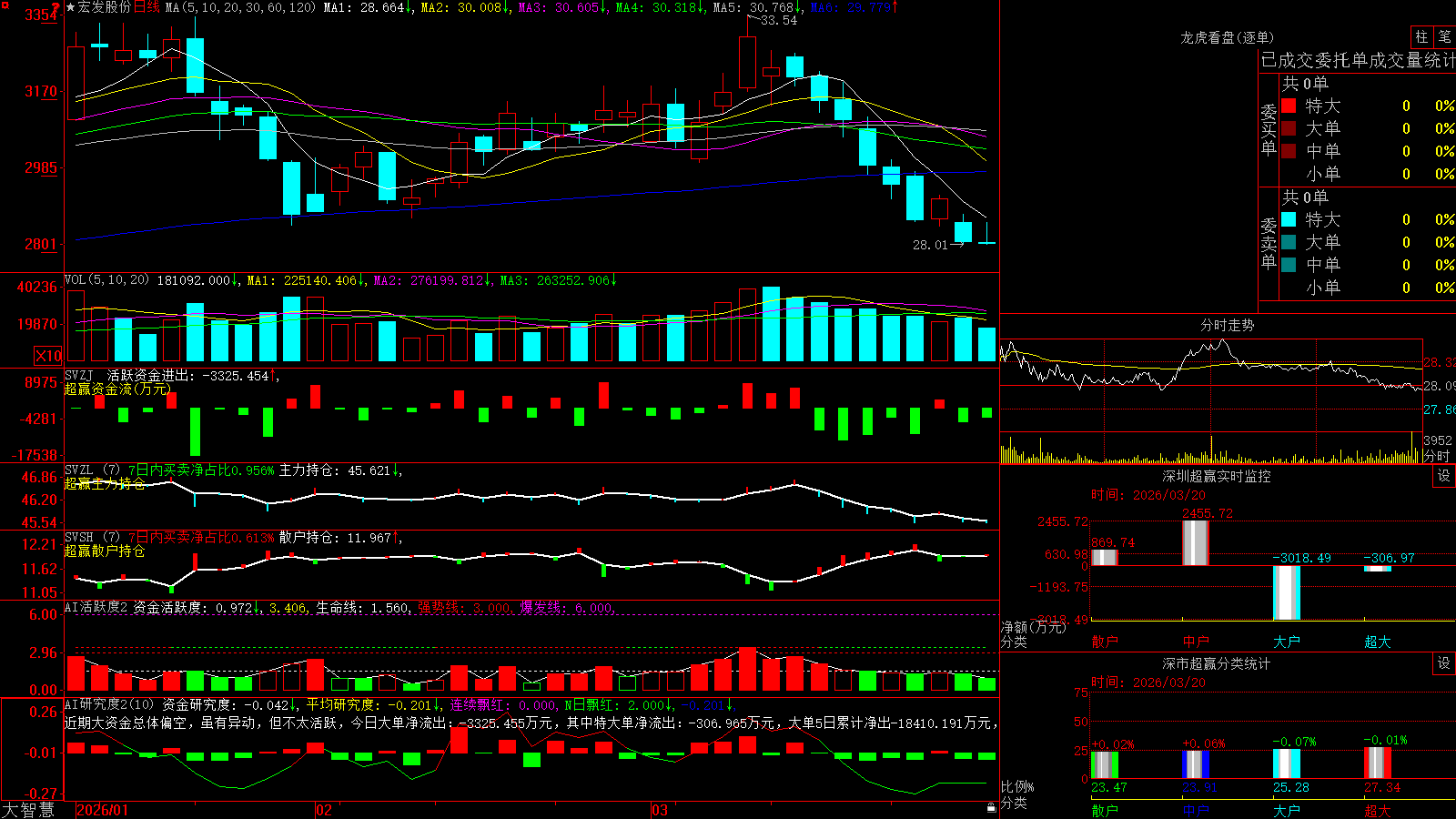
Task: Click the small red square icon in the top-left corner
Action: tap(4, 4)
